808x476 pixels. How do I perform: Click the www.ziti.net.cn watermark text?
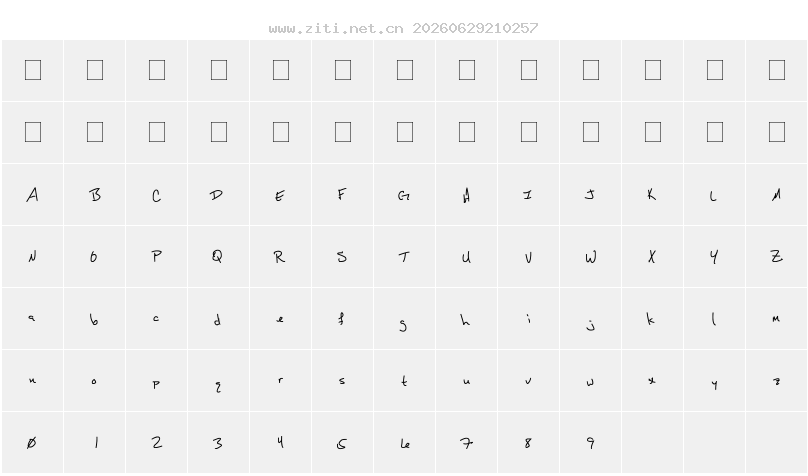(x=336, y=28)
